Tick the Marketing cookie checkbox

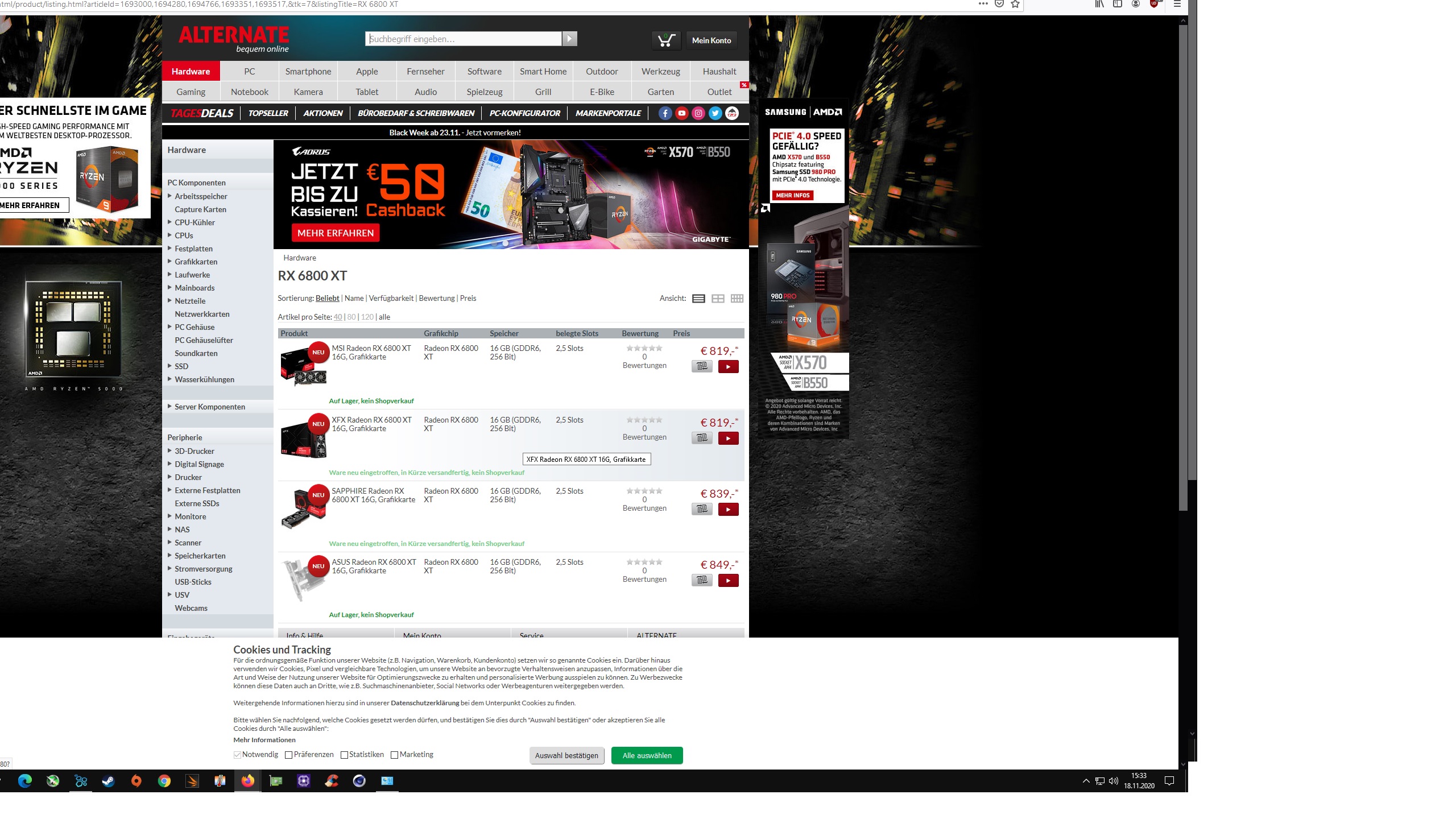click(x=394, y=755)
